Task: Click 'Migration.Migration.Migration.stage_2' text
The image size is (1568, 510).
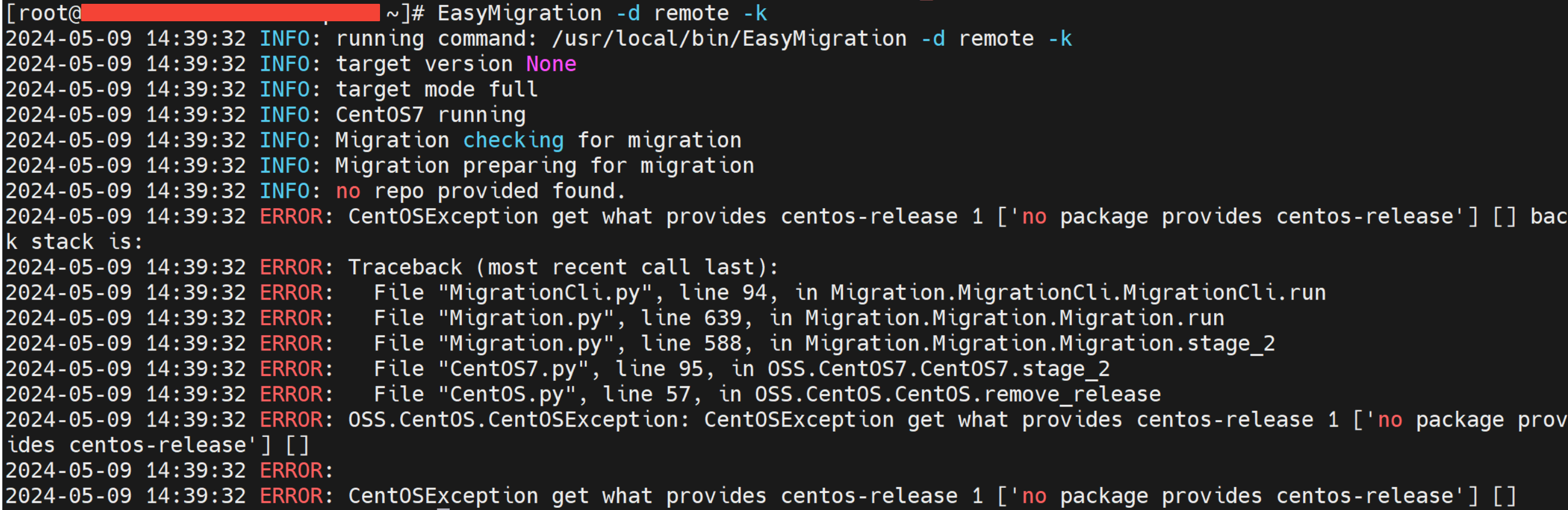Action: [x=1040, y=344]
